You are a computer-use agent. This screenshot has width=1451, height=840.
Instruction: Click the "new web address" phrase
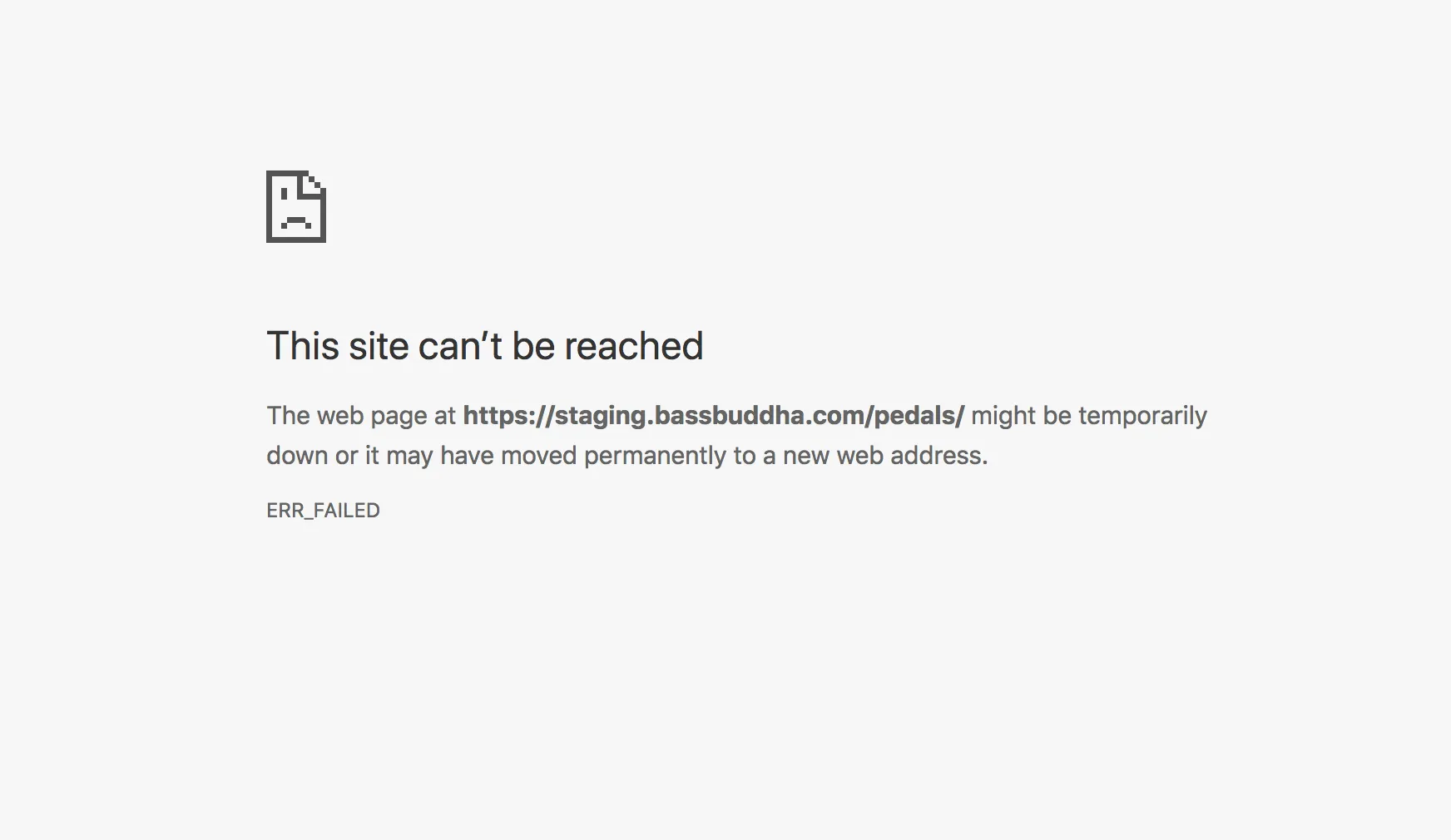[883, 456]
